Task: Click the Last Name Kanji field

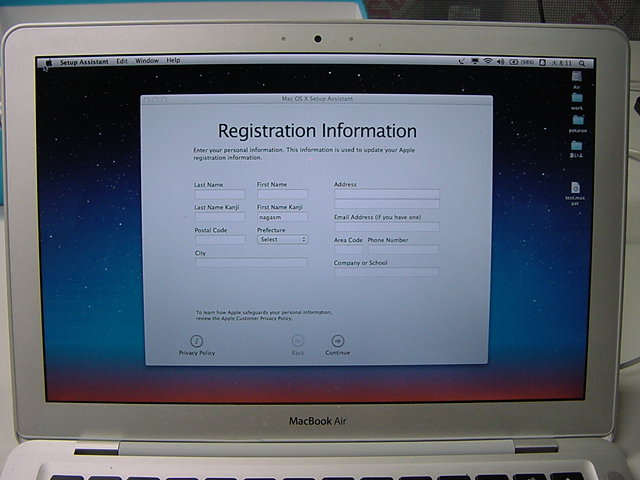Action: tap(220, 217)
